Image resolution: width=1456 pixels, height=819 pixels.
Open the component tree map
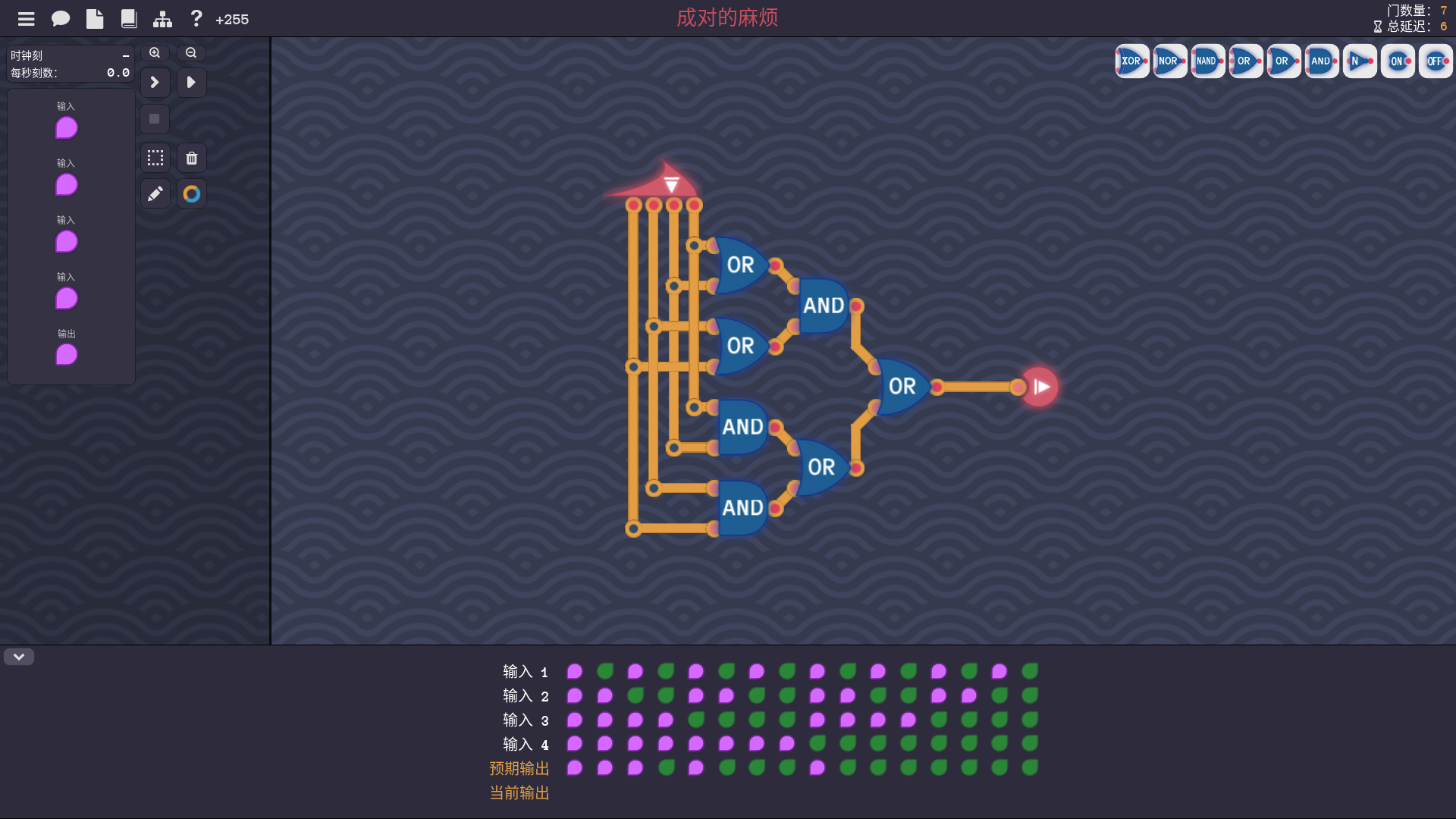(162, 19)
